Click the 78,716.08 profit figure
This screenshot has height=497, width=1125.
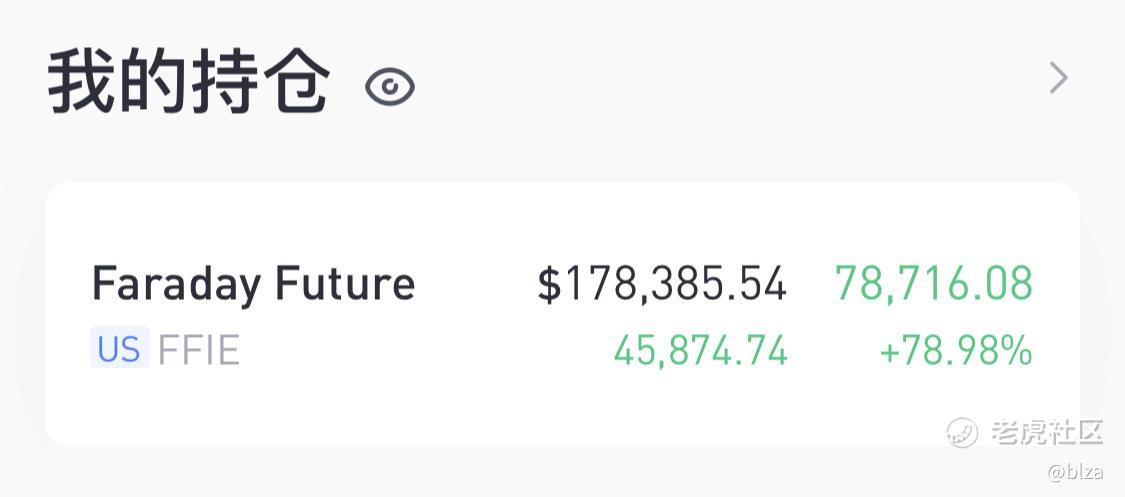933,283
